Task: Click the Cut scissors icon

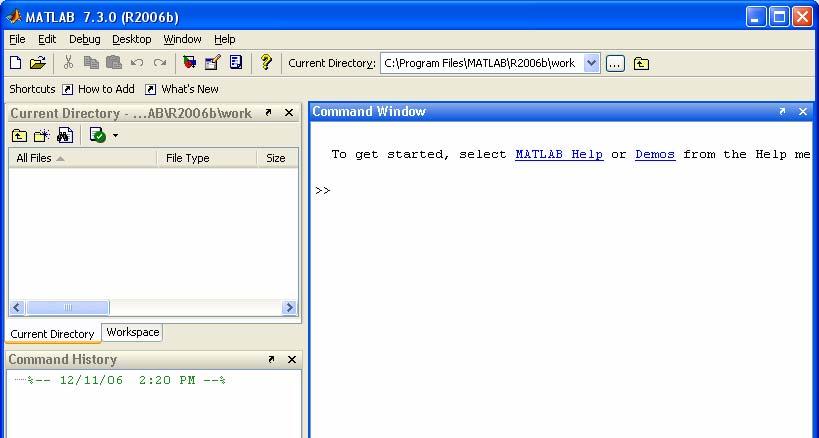Action: (68, 63)
